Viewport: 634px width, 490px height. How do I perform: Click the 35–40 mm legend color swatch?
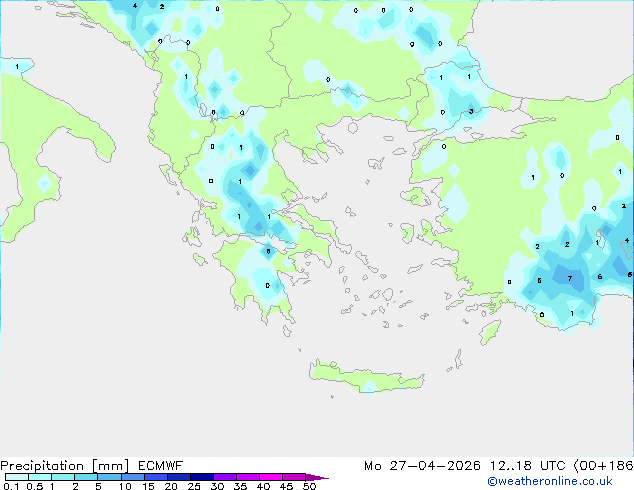[247, 477]
